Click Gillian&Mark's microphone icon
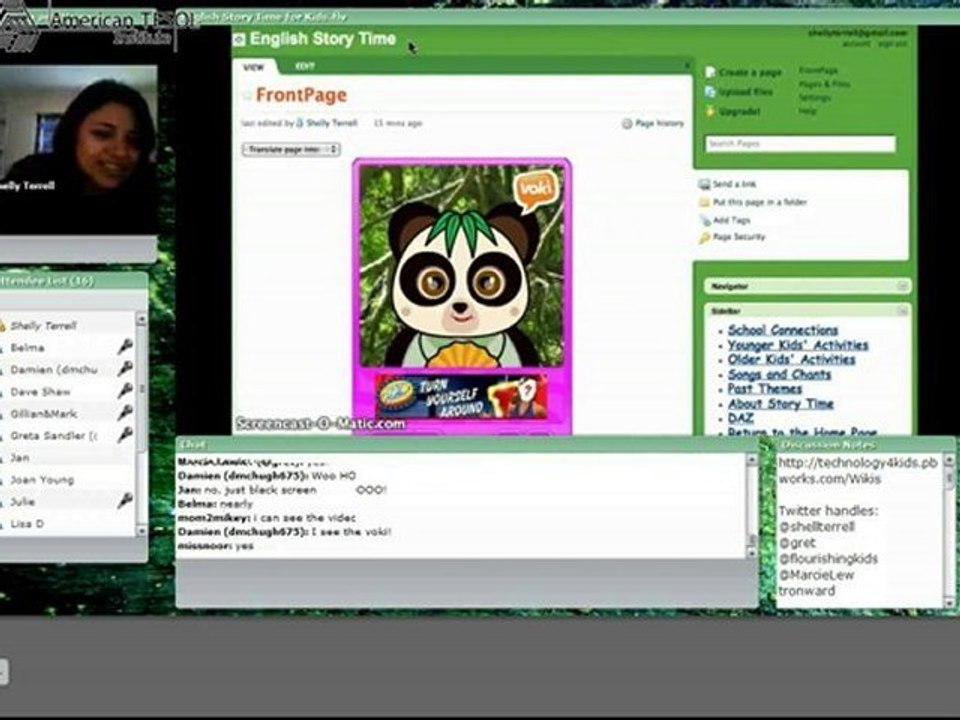960x720 pixels. [x=125, y=413]
